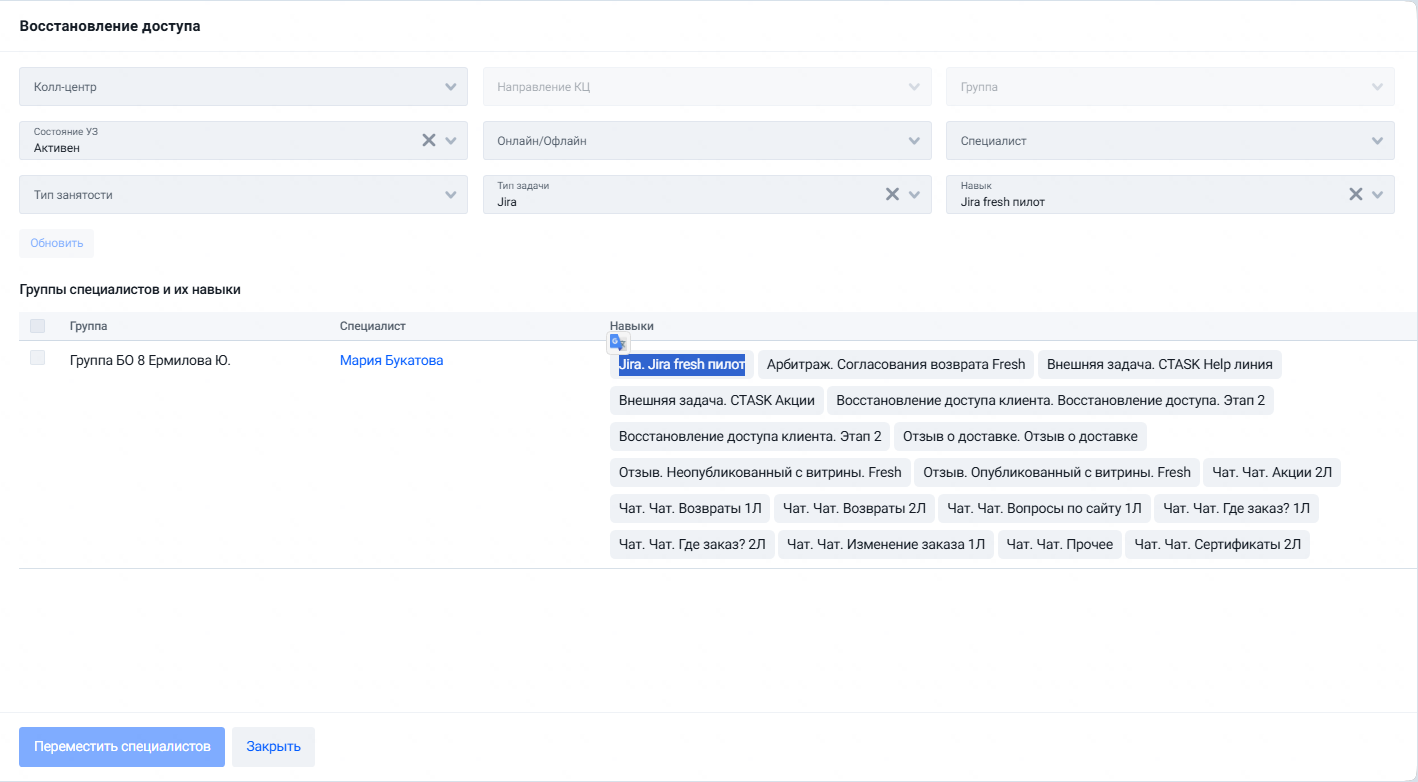Check the Группа БО 8 Ермилова row checkbox
The height and width of the screenshot is (782, 1418).
[x=38, y=358]
